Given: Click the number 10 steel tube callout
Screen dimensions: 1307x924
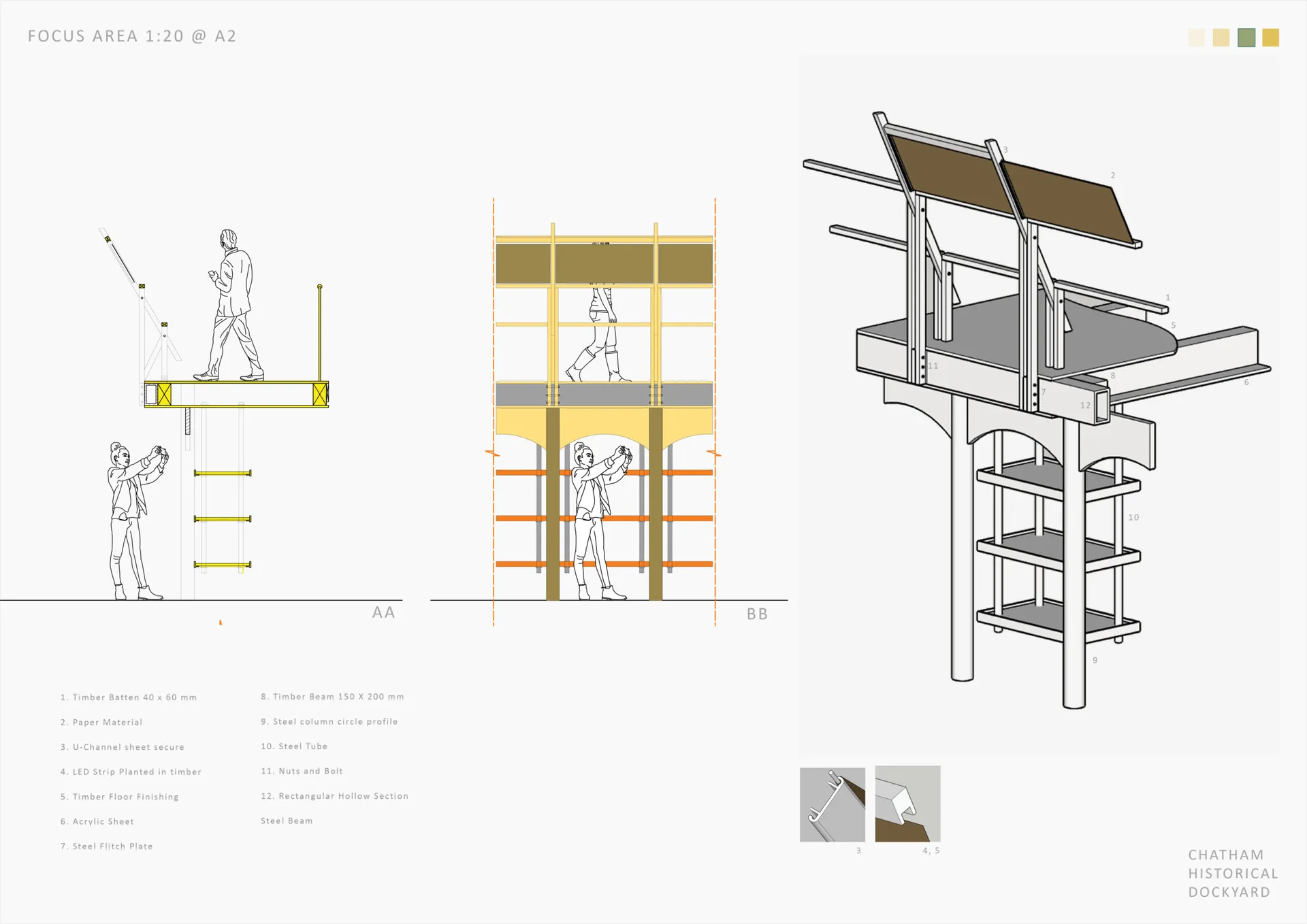Looking at the screenshot, I should (1133, 518).
